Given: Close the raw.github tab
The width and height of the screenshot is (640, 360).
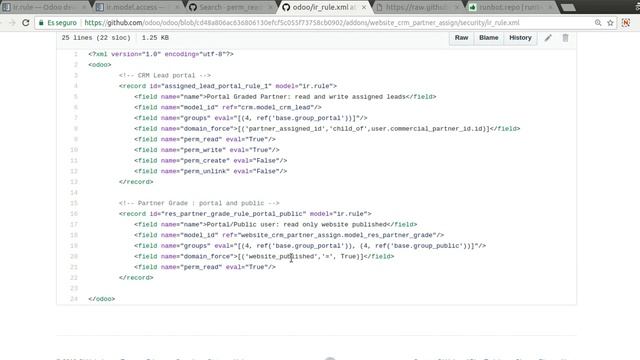Looking at the screenshot, I should point(457,7).
